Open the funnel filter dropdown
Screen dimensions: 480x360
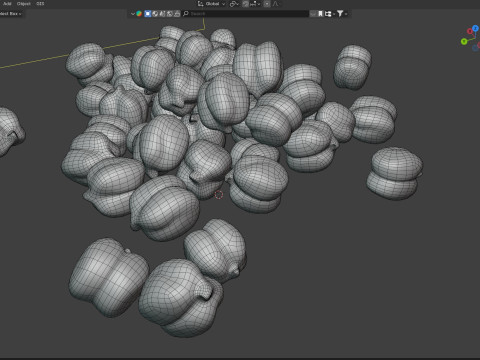click(342, 14)
